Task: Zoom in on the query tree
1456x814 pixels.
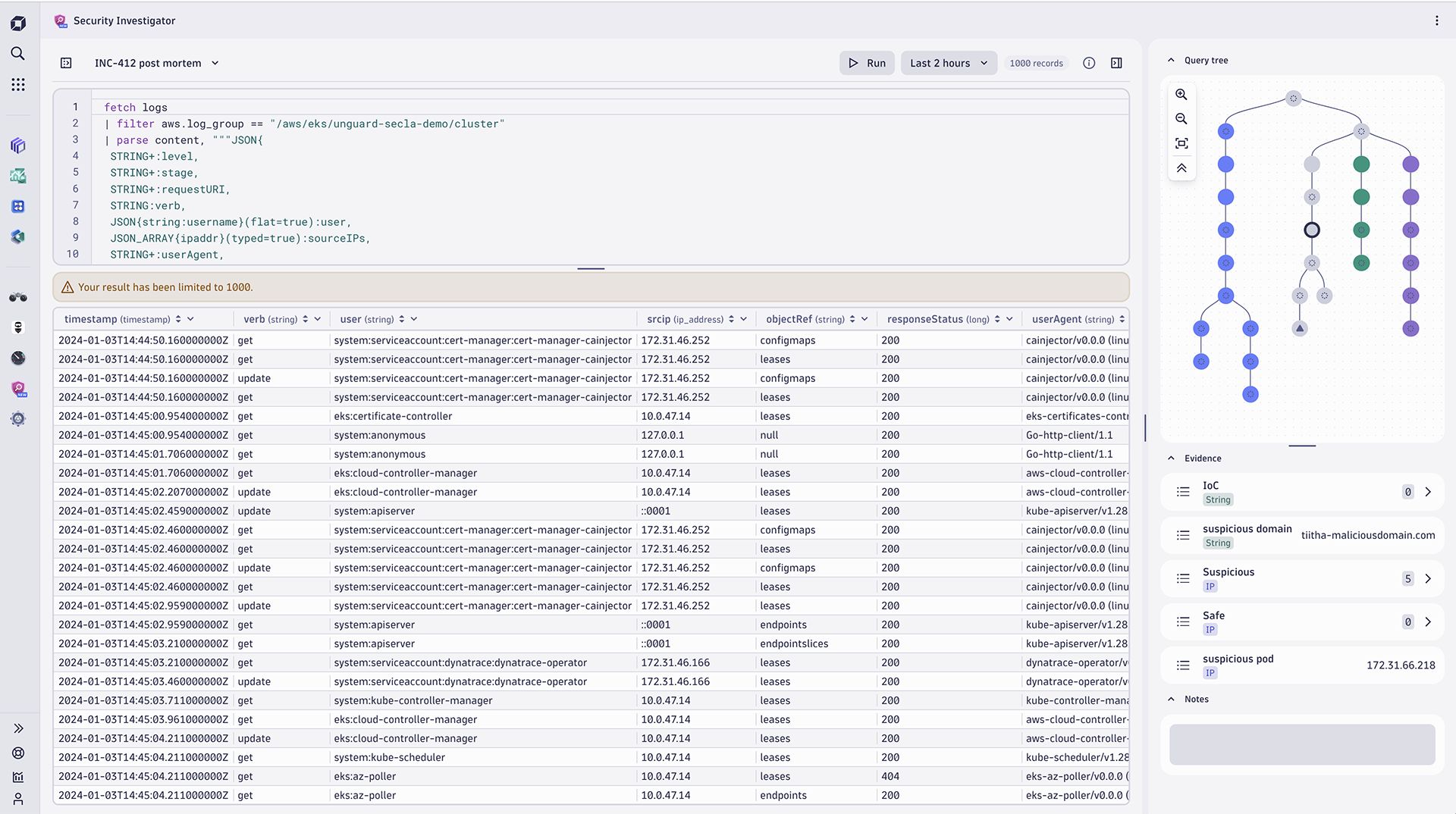Action: pyautogui.click(x=1181, y=94)
